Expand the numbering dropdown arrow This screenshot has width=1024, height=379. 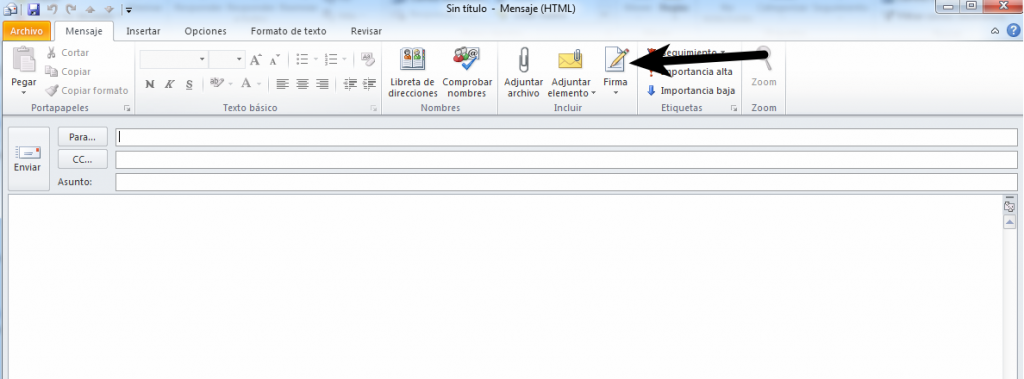click(344, 59)
